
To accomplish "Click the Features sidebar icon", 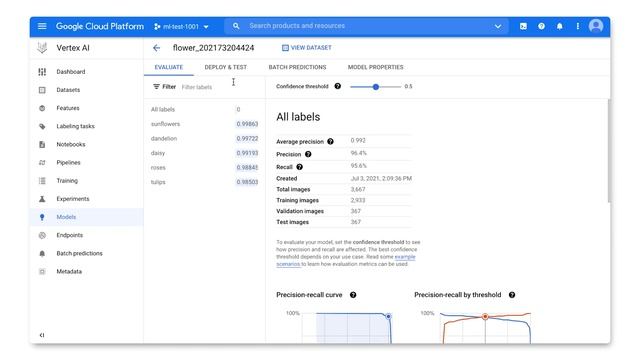I will click(x=42, y=108).
